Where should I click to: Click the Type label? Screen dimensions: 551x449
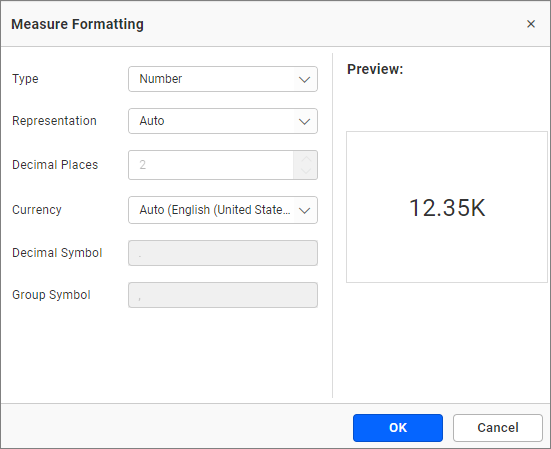[x=25, y=79]
